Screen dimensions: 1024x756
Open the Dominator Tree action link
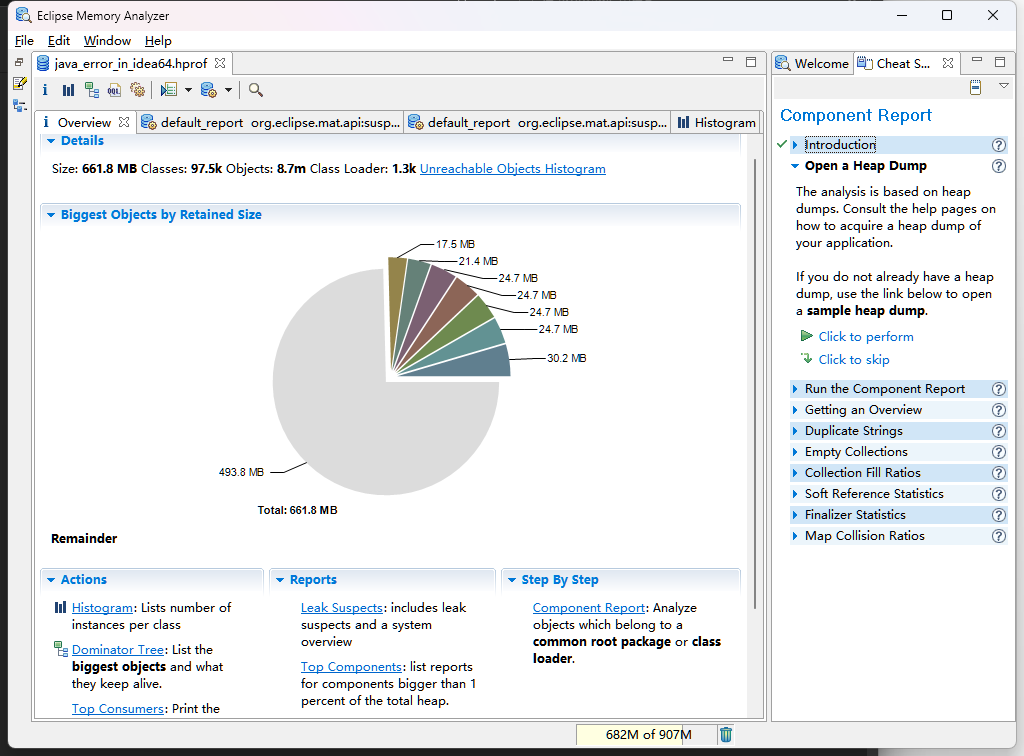(x=118, y=650)
